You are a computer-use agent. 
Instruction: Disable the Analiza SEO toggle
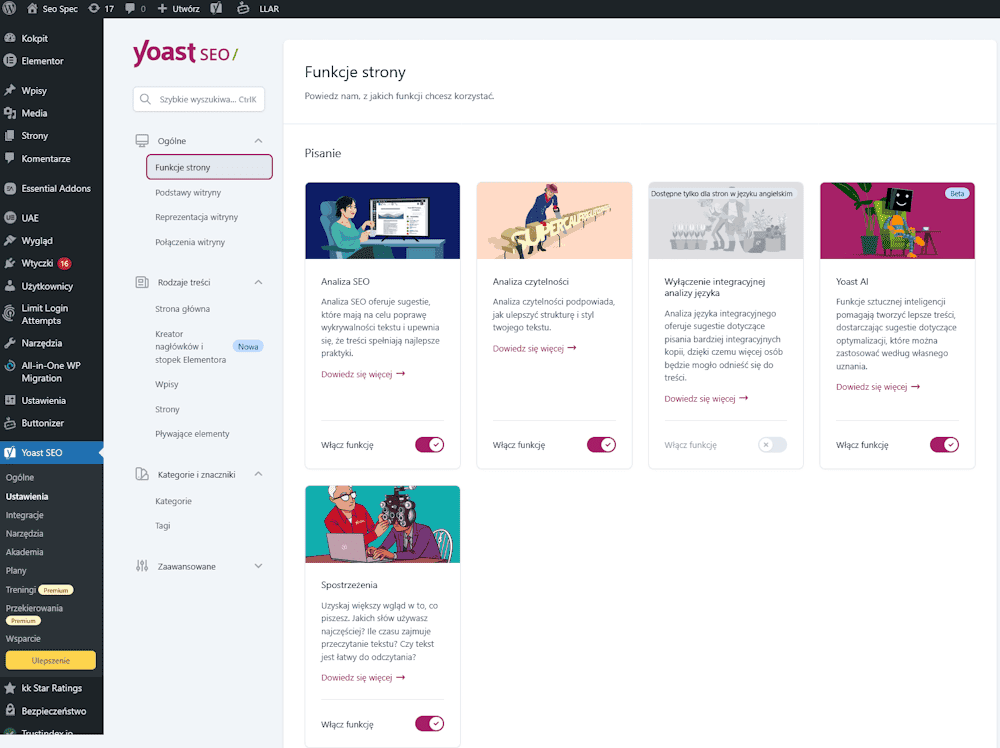point(429,444)
